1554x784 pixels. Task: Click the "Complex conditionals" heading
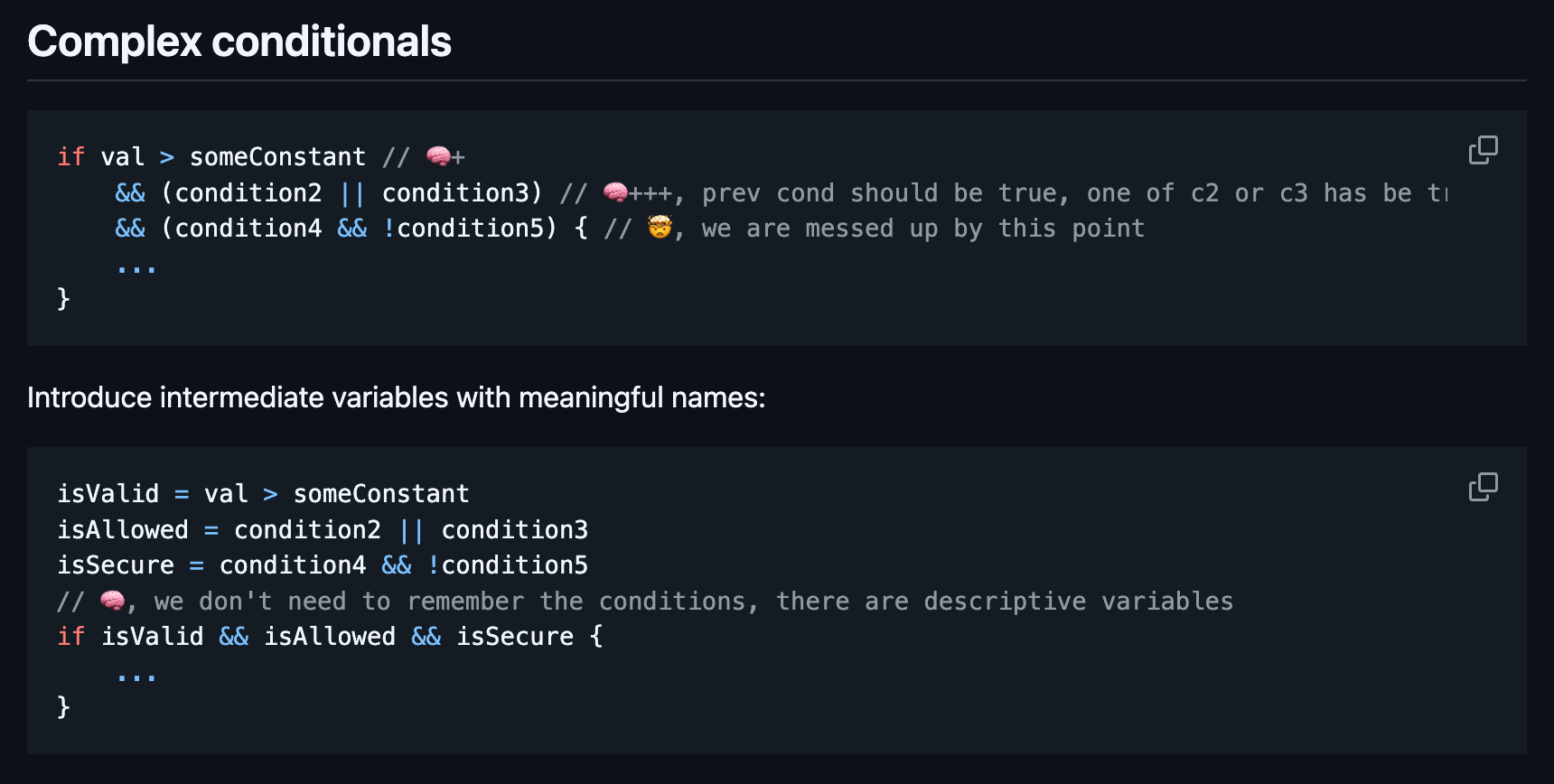pyautogui.click(x=239, y=42)
